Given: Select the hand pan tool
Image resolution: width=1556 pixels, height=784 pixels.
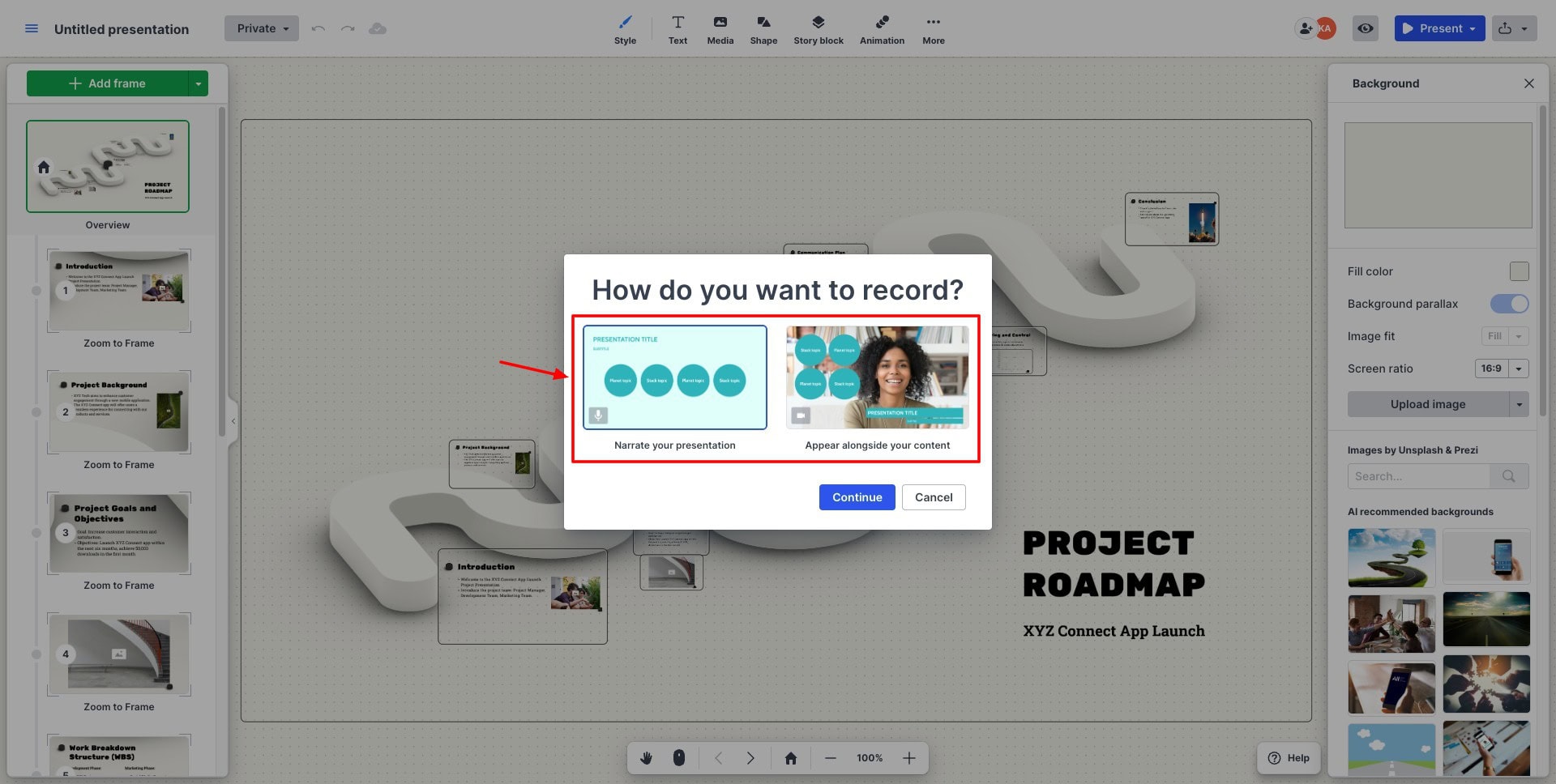Looking at the screenshot, I should tap(646, 758).
